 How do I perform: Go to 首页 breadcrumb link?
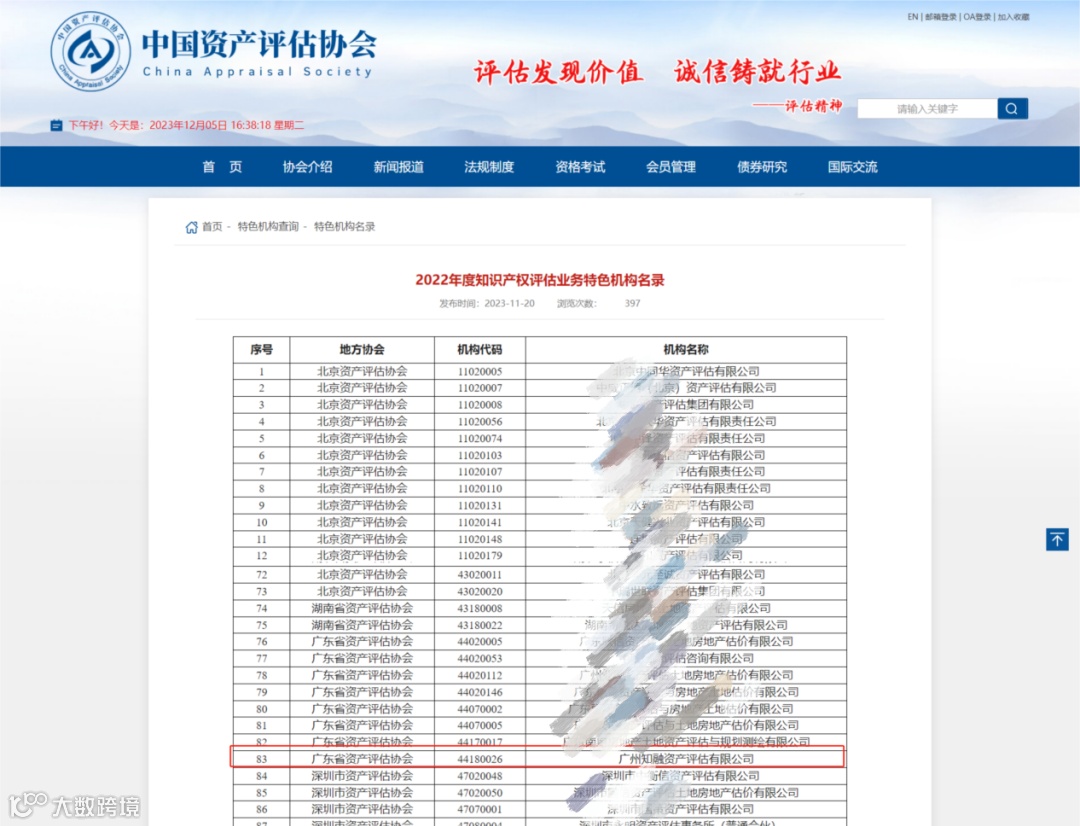tap(212, 227)
